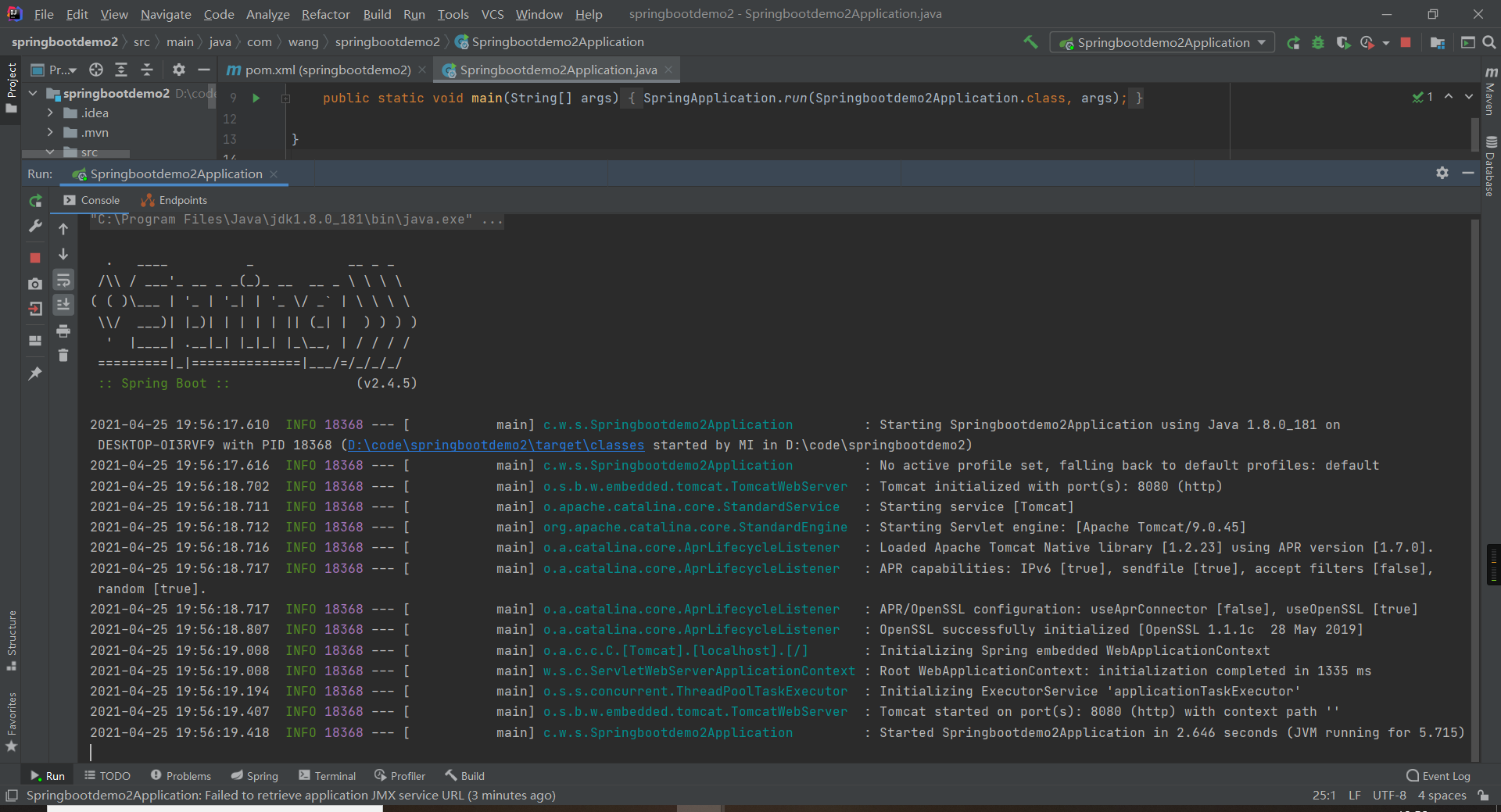Open the Profiler tool window

click(399, 776)
